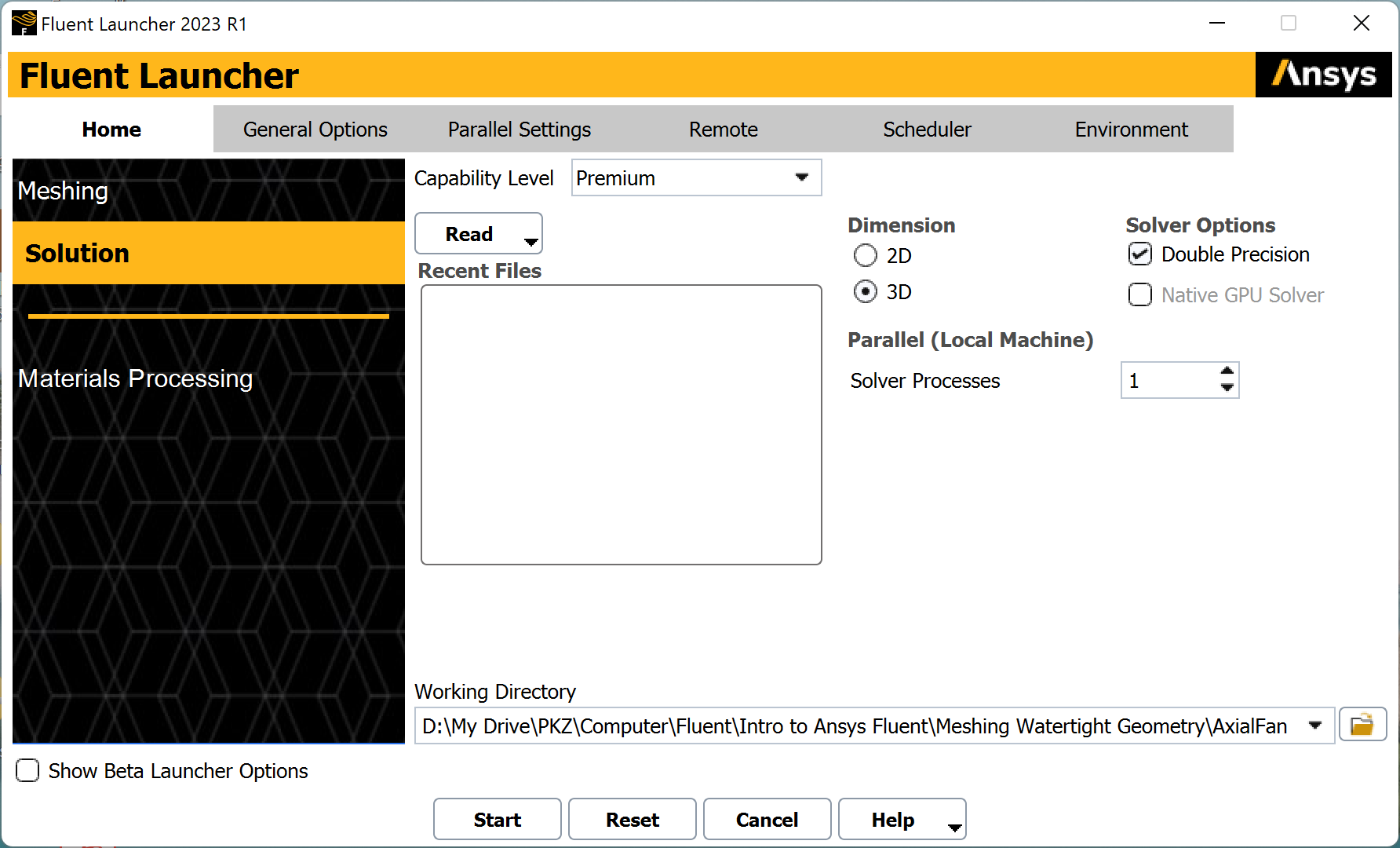Click the Reset button
Image resolution: width=1400 pixels, height=848 pixels.
632,820
